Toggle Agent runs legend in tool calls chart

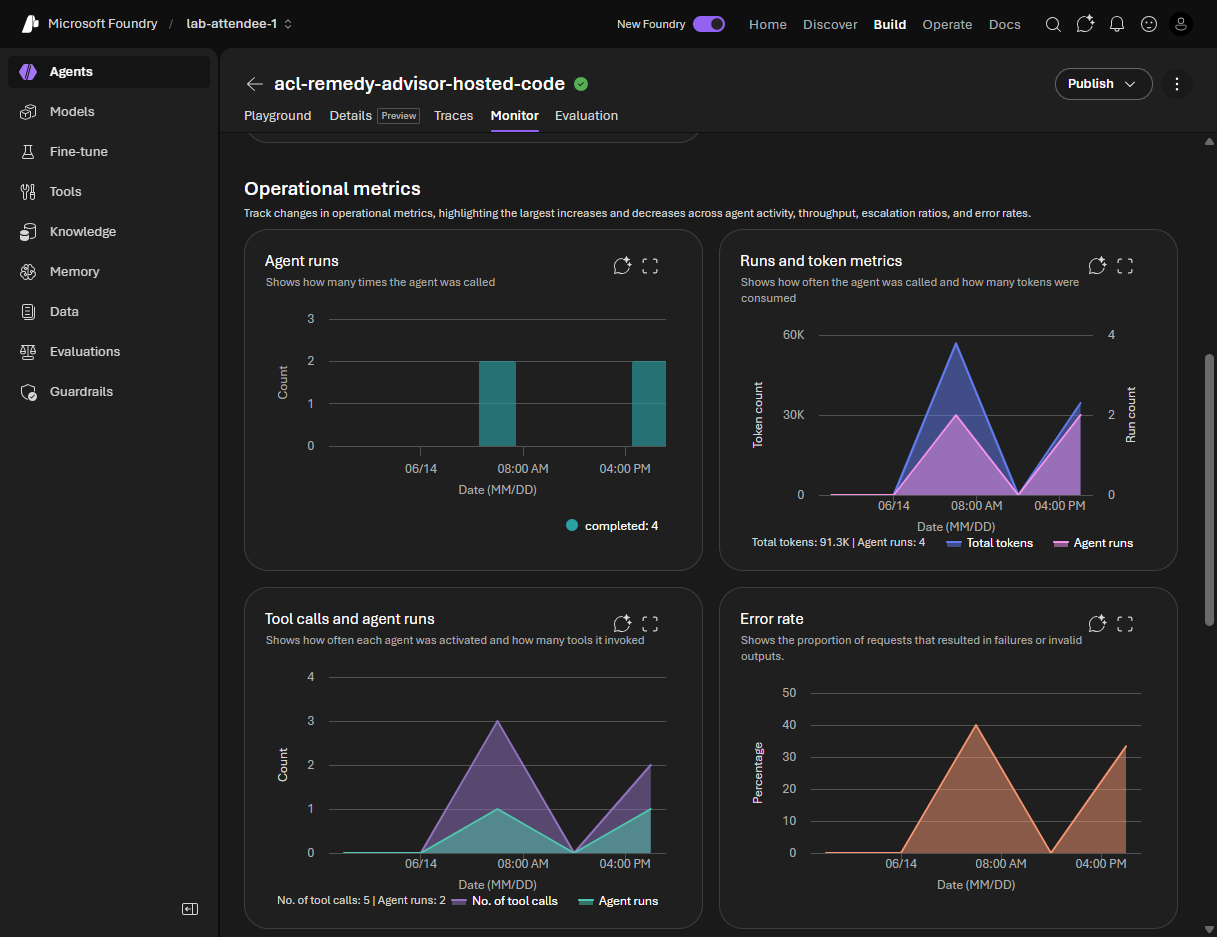[618, 901]
